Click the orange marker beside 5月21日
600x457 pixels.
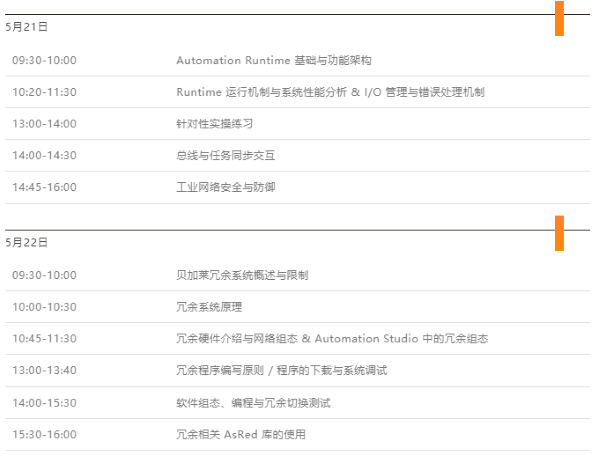click(x=559, y=18)
